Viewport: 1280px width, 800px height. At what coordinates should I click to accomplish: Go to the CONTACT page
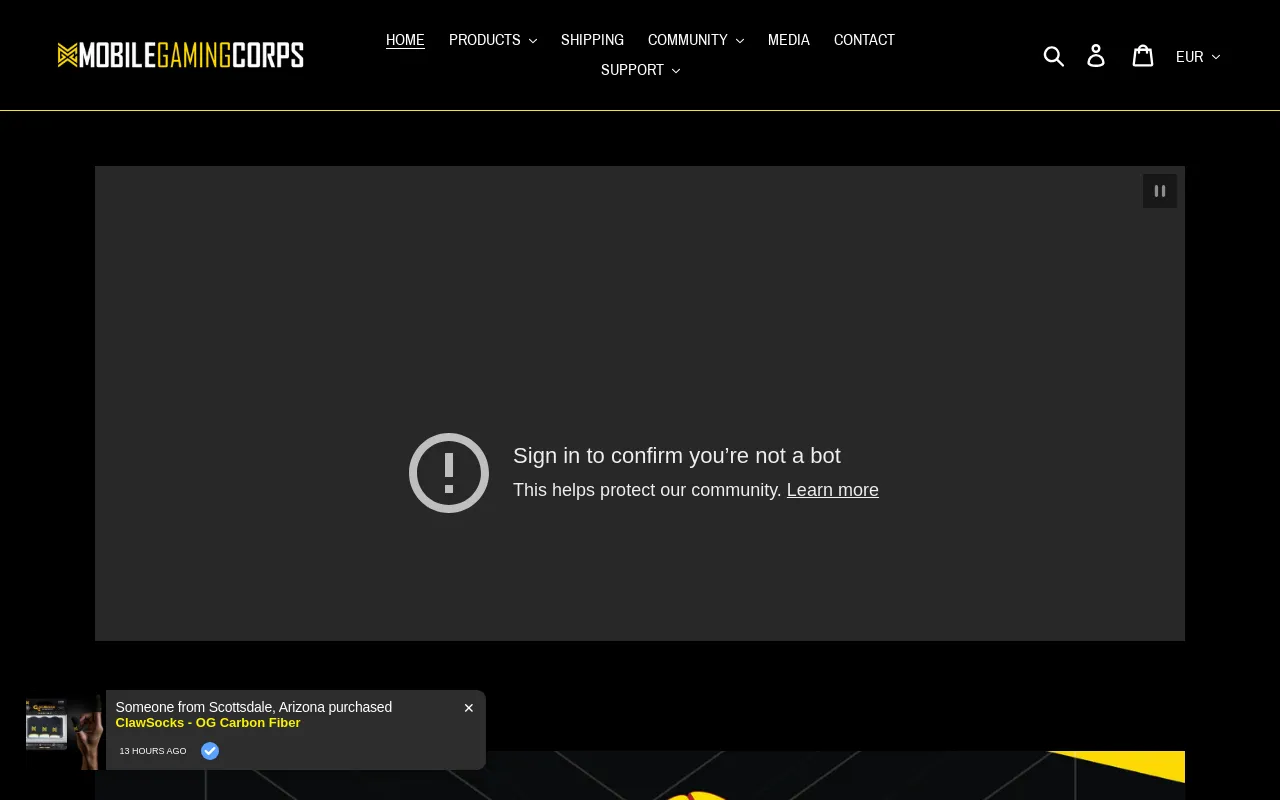tap(864, 40)
